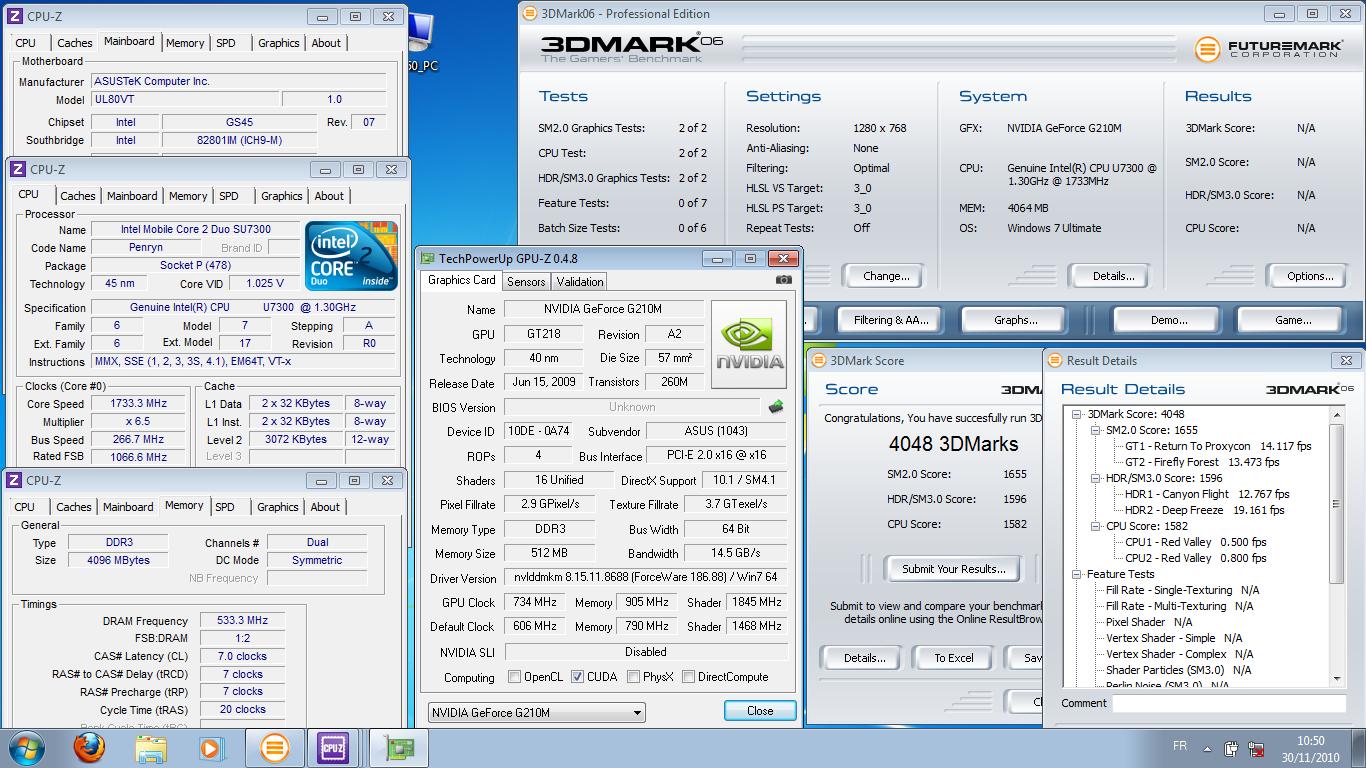Open About tab in top CPU-Z window
This screenshot has height=768, width=1366.
(326, 43)
